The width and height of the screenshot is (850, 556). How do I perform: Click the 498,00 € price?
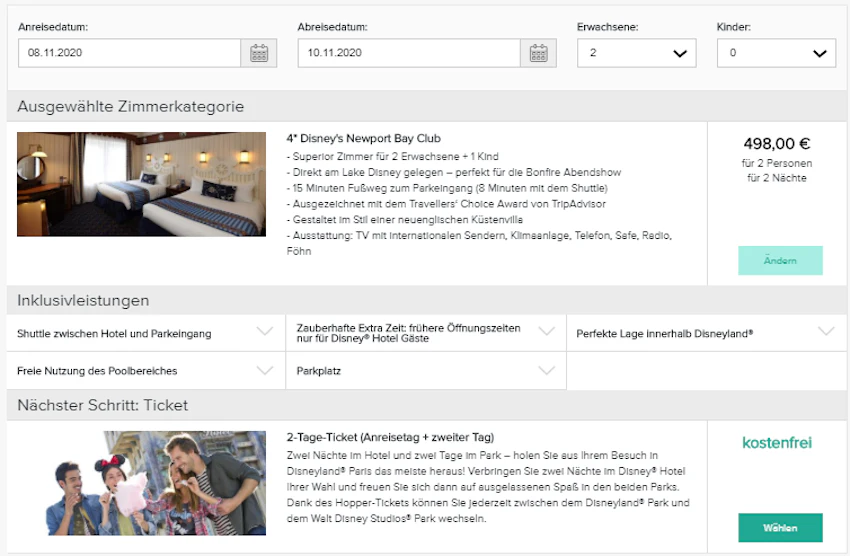pyautogui.click(x=776, y=144)
